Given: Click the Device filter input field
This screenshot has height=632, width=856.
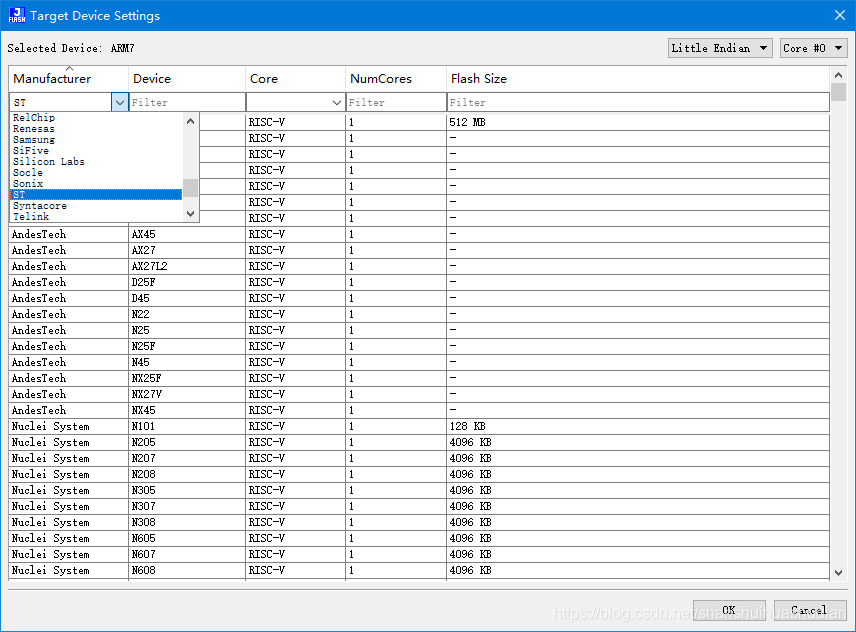Looking at the screenshot, I should coord(187,102).
